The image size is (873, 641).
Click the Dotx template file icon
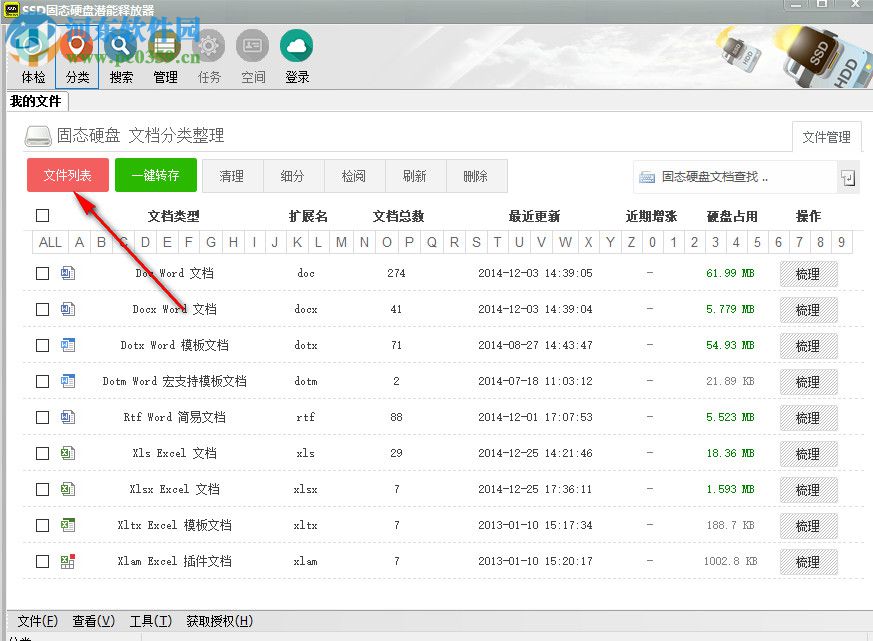tap(68, 345)
